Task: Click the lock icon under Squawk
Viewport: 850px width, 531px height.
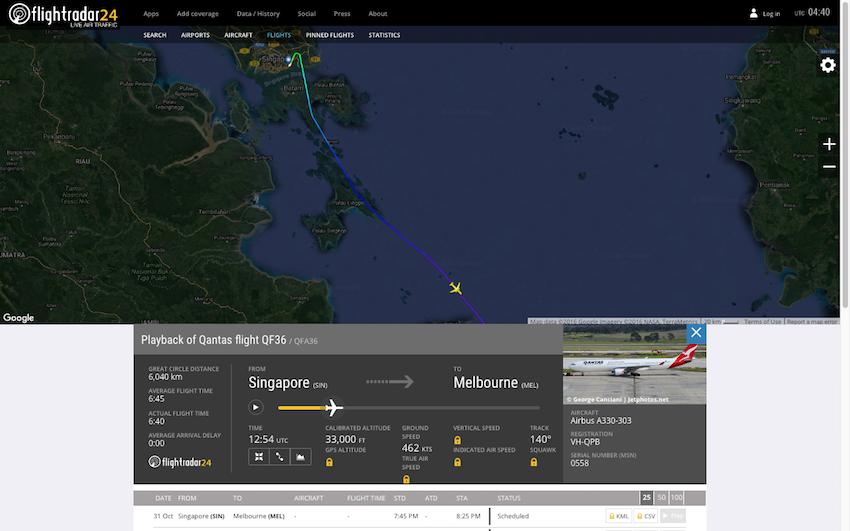Action: pos(534,462)
